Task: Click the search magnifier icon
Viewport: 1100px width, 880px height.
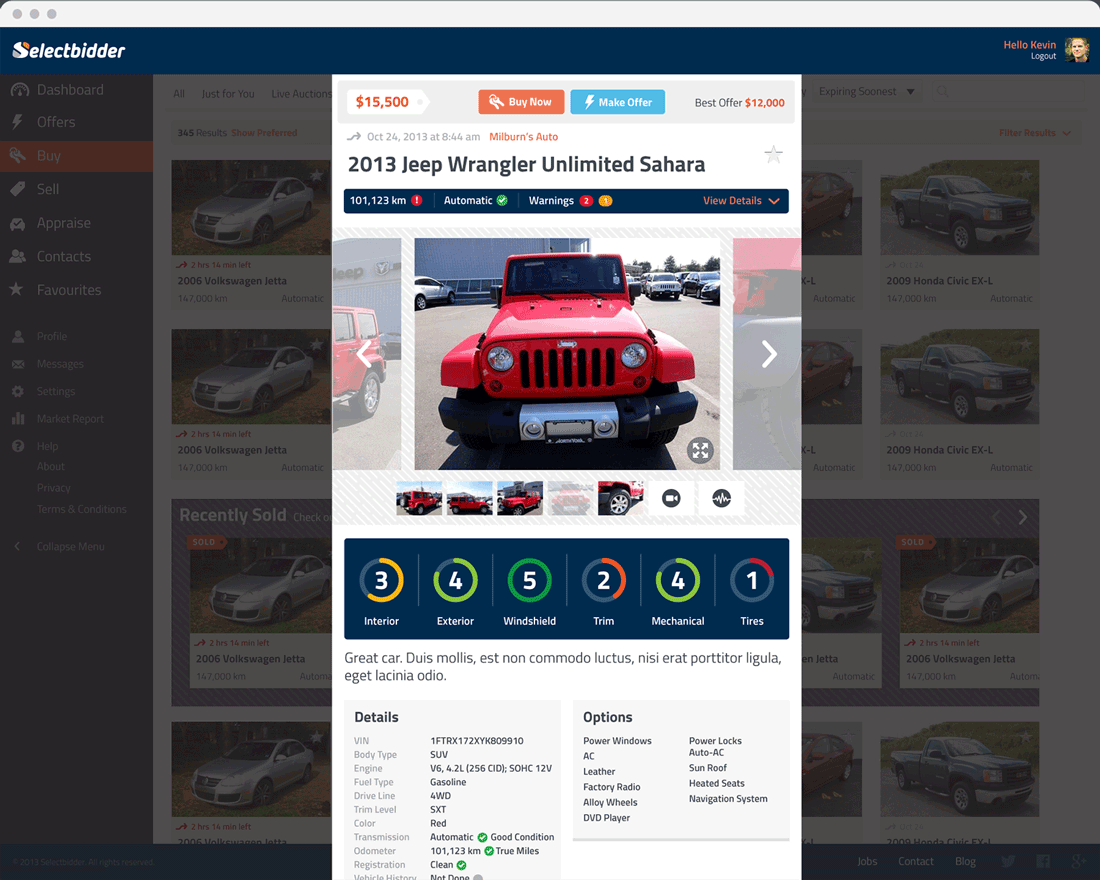Action: pyautogui.click(x=942, y=91)
